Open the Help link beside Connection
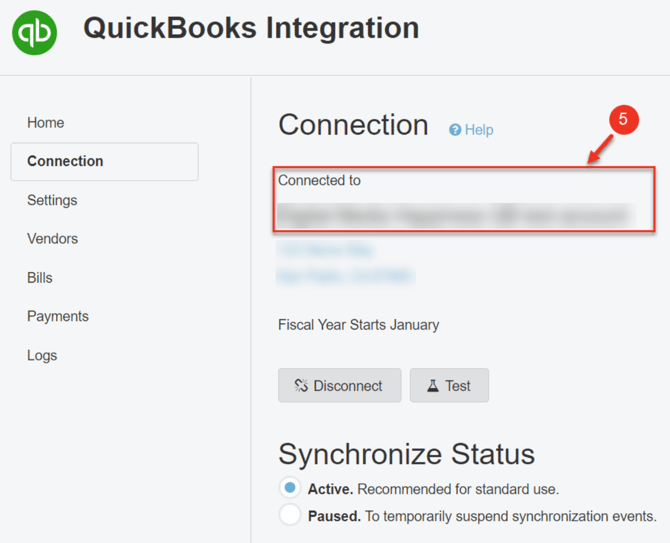The width and height of the screenshot is (670, 543). pos(479,130)
